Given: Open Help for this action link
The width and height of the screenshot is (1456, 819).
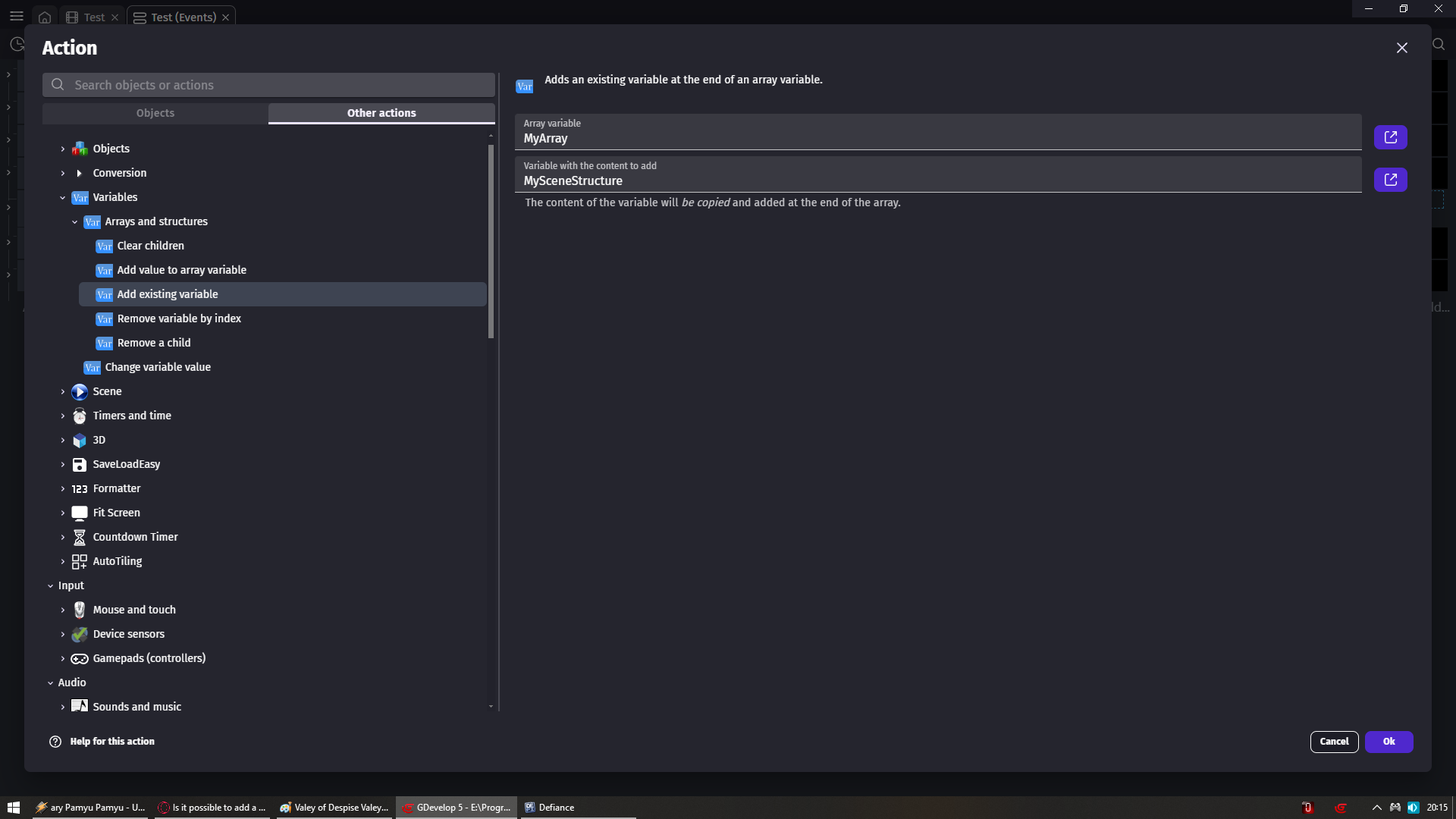Looking at the screenshot, I should pyautogui.click(x=112, y=742).
